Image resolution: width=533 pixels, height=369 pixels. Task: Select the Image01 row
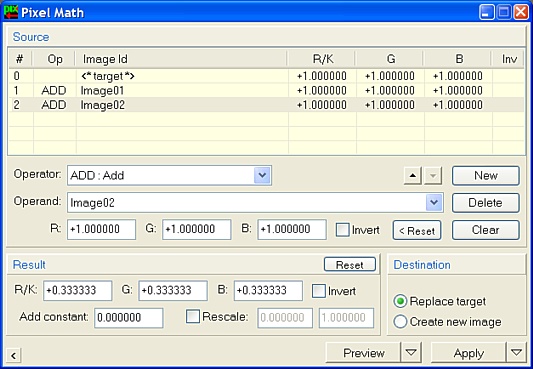[x=266, y=90]
